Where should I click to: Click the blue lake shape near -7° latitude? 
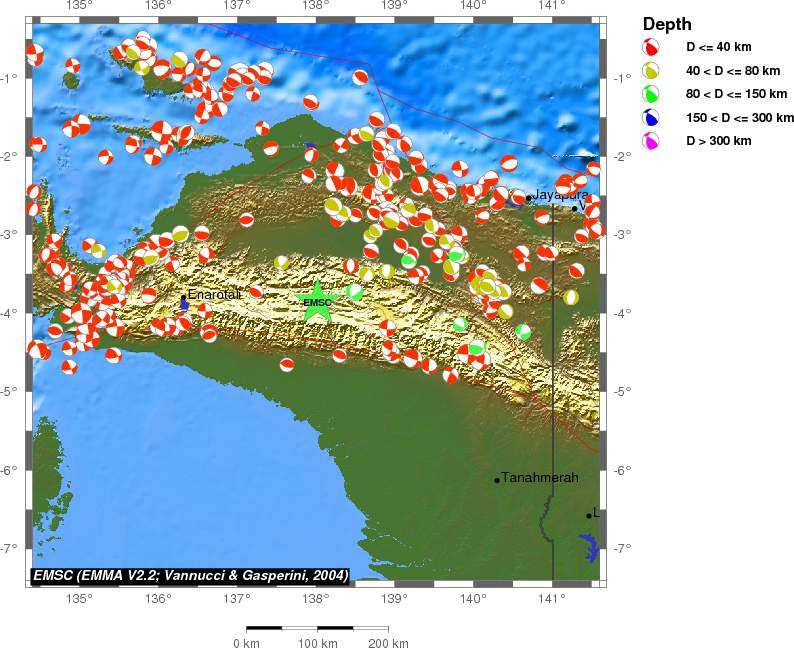(x=589, y=547)
